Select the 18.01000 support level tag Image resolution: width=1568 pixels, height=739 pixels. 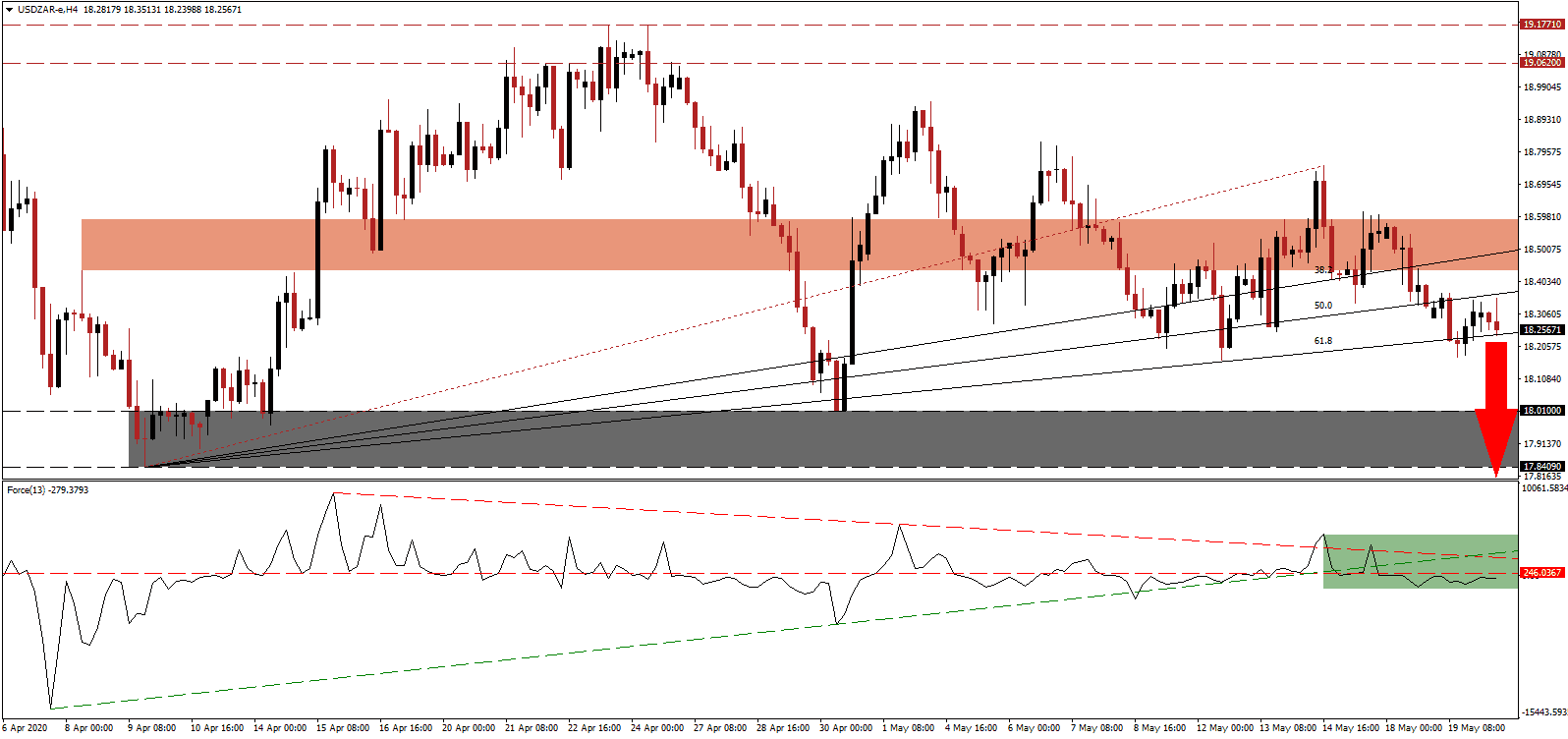coord(1541,411)
